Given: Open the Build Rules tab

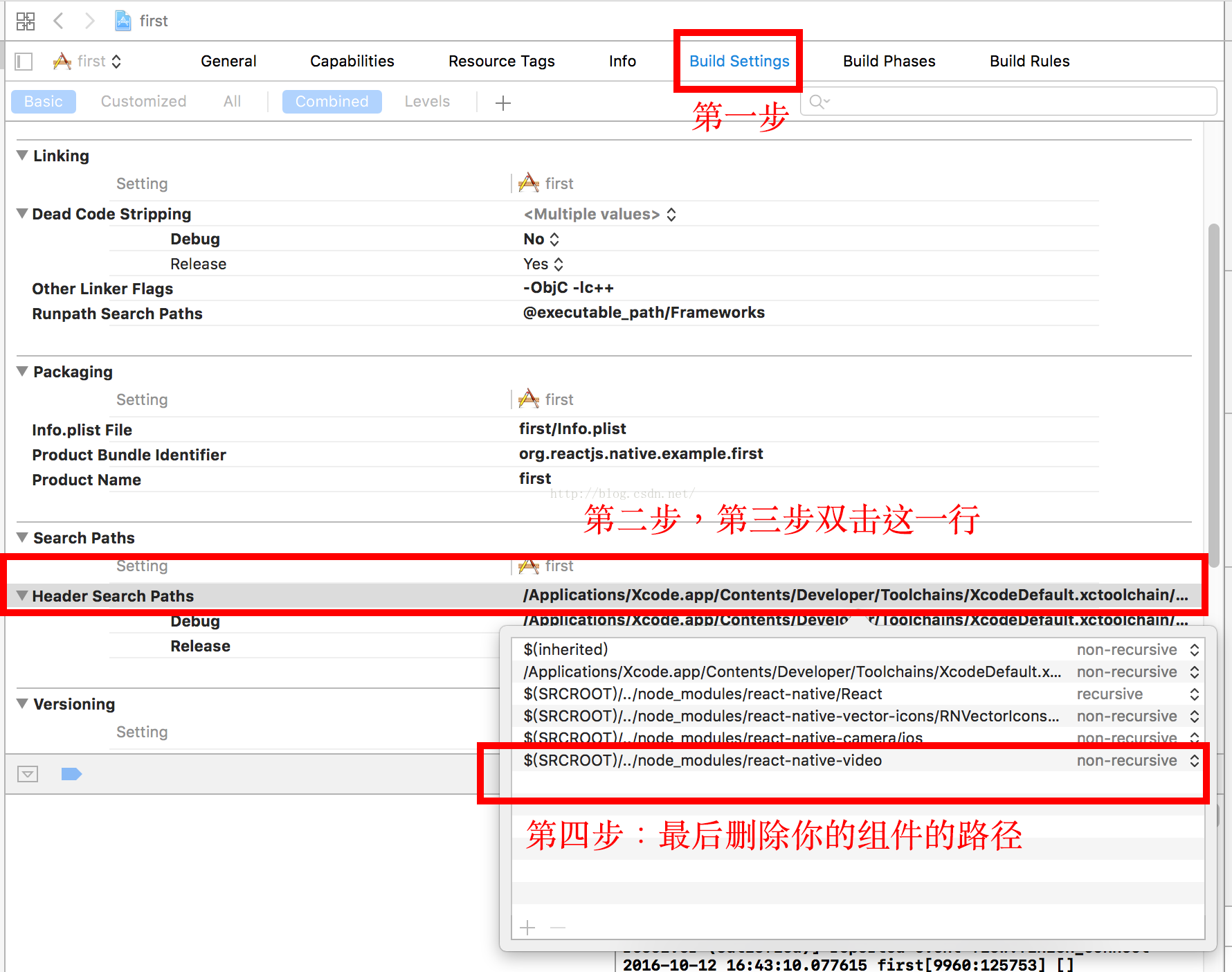Looking at the screenshot, I should 1029,61.
